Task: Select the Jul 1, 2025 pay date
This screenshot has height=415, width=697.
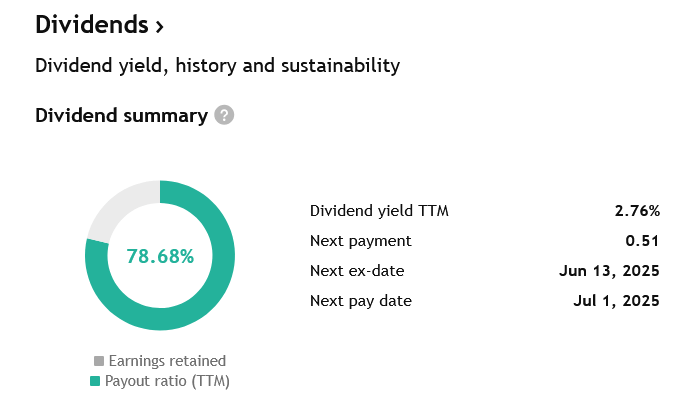Action: coord(616,301)
